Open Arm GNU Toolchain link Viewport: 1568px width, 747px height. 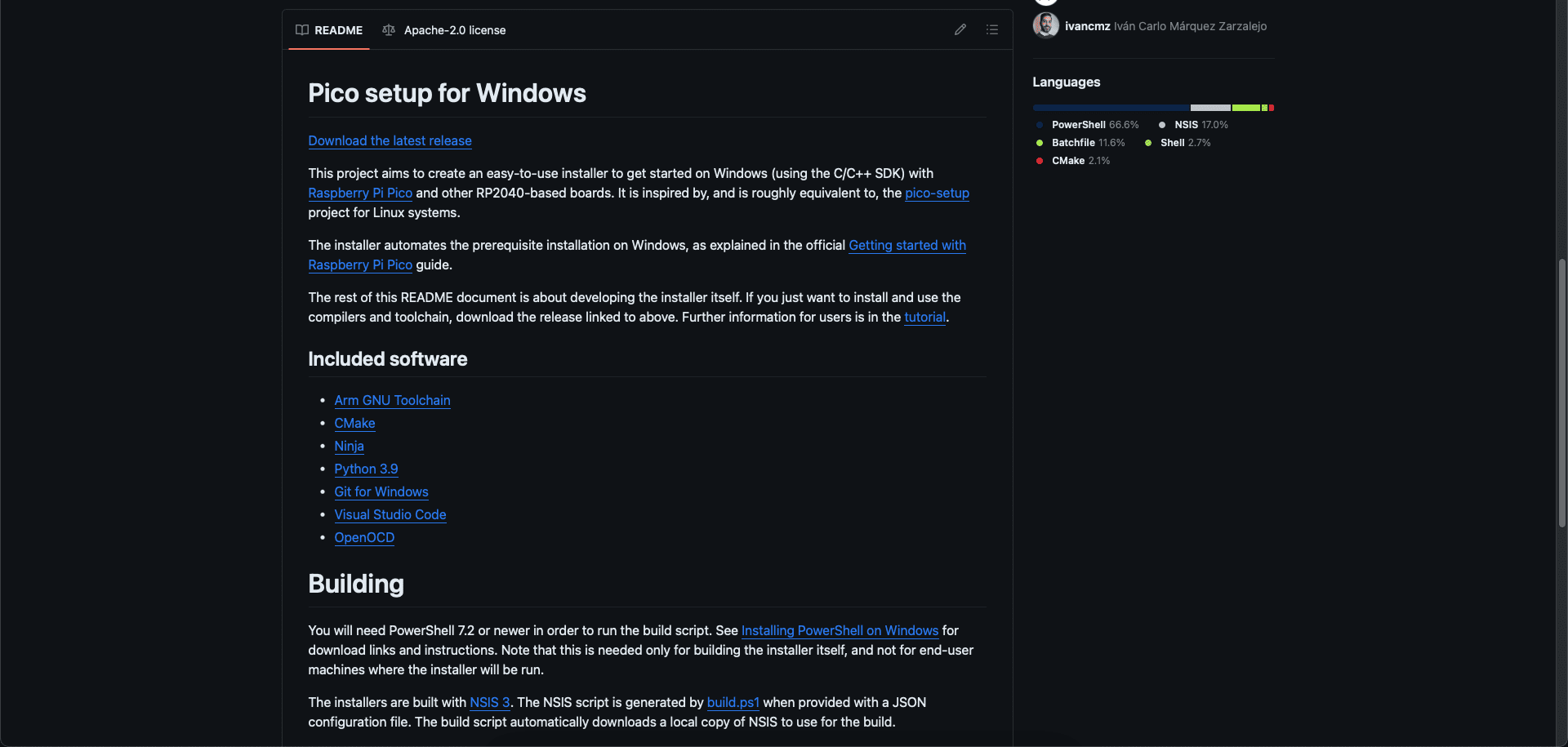coord(392,400)
